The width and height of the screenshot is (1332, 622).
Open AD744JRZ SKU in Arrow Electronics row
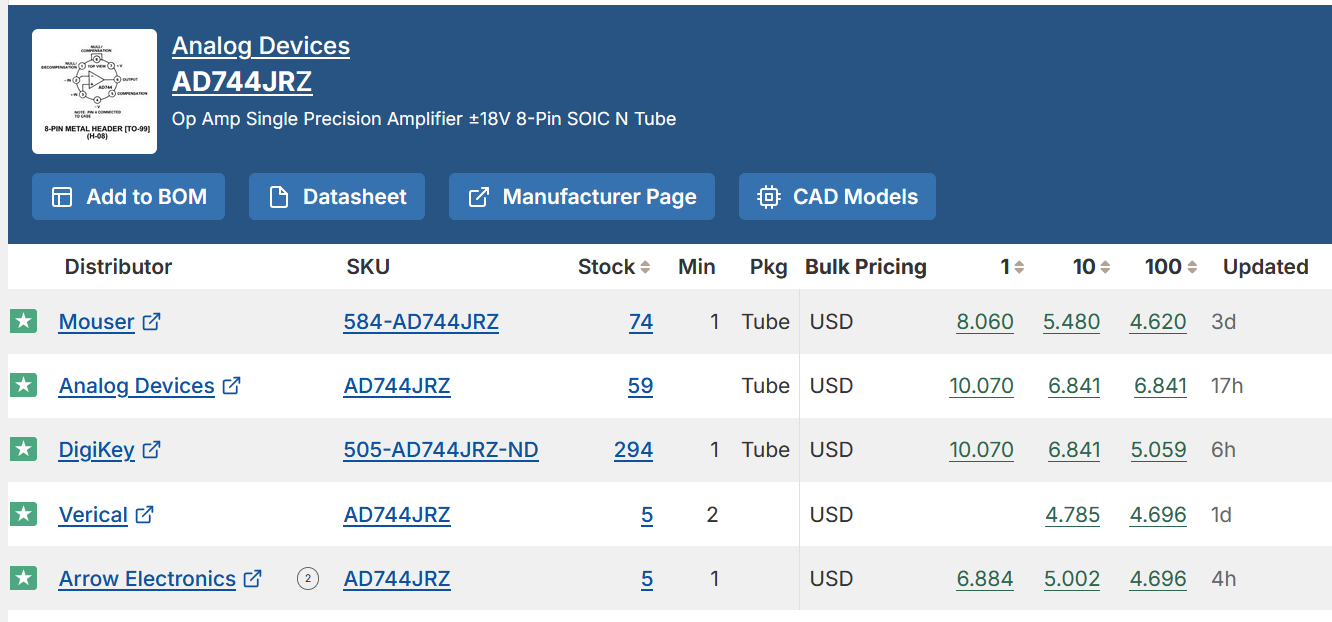[397, 579]
